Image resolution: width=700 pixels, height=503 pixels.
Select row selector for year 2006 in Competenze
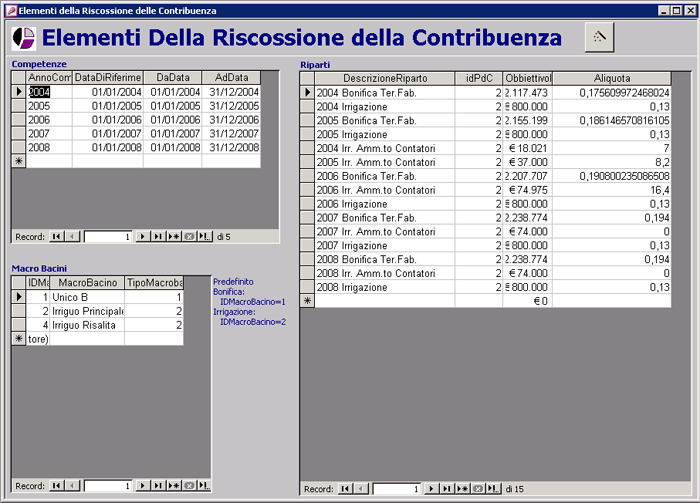pyautogui.click(x=18, y=119)
